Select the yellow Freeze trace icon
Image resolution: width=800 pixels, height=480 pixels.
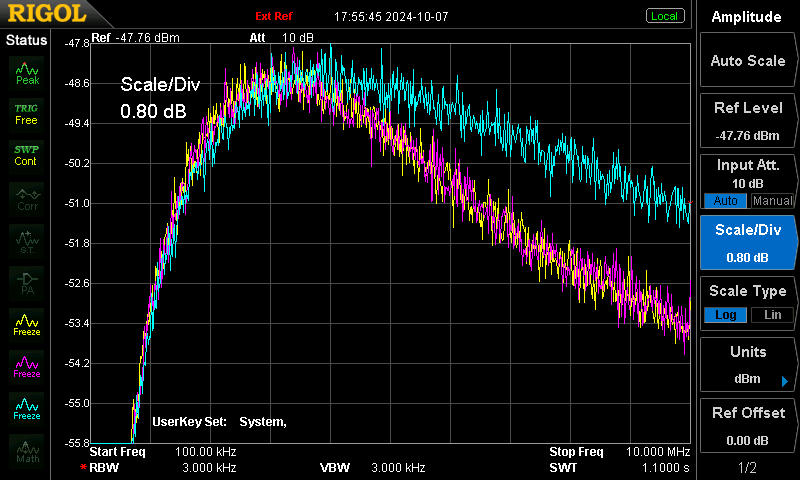pyautogui.click(x=27, y=325)
